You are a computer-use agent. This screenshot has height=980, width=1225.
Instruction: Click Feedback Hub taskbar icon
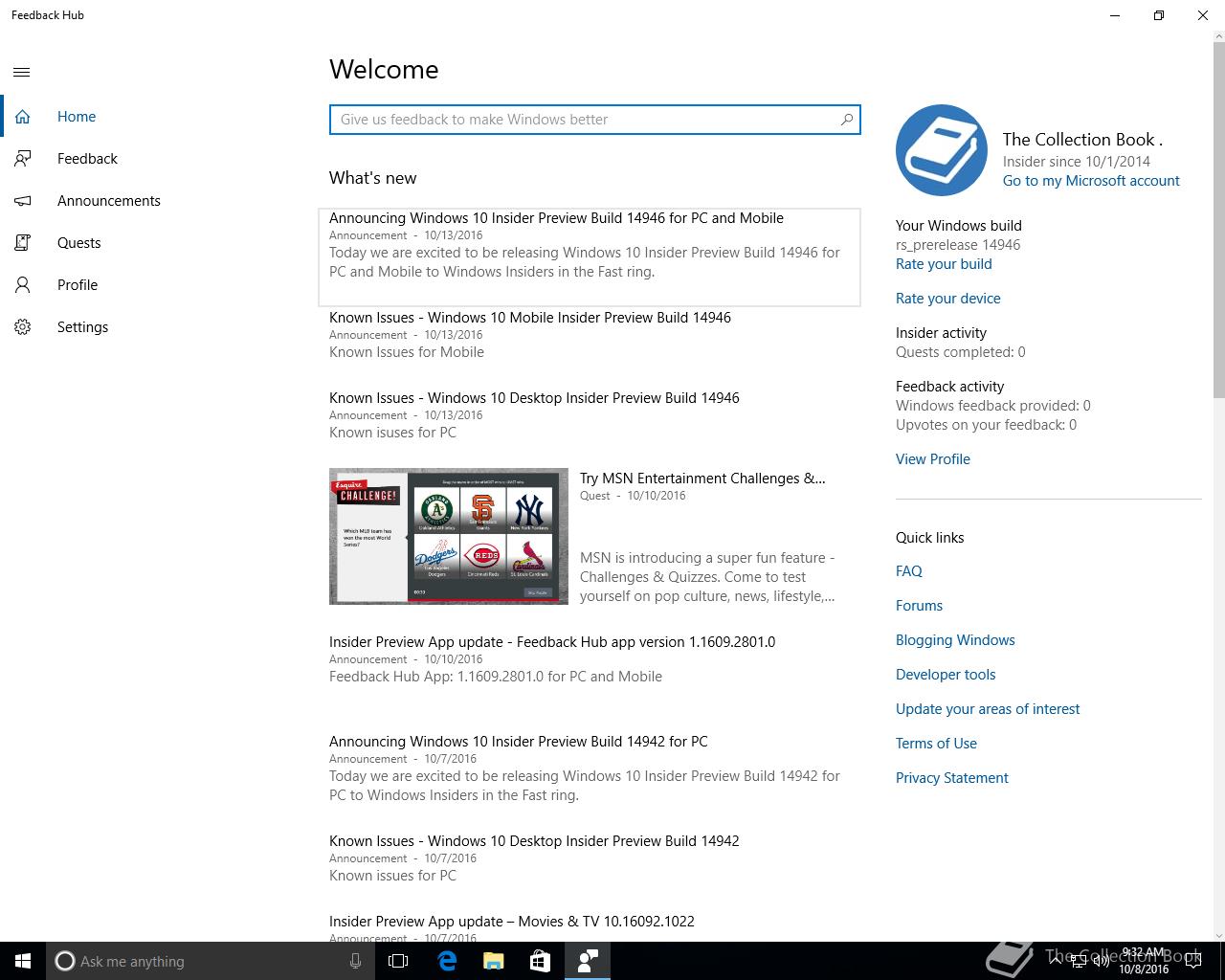[x=588, y=961]
